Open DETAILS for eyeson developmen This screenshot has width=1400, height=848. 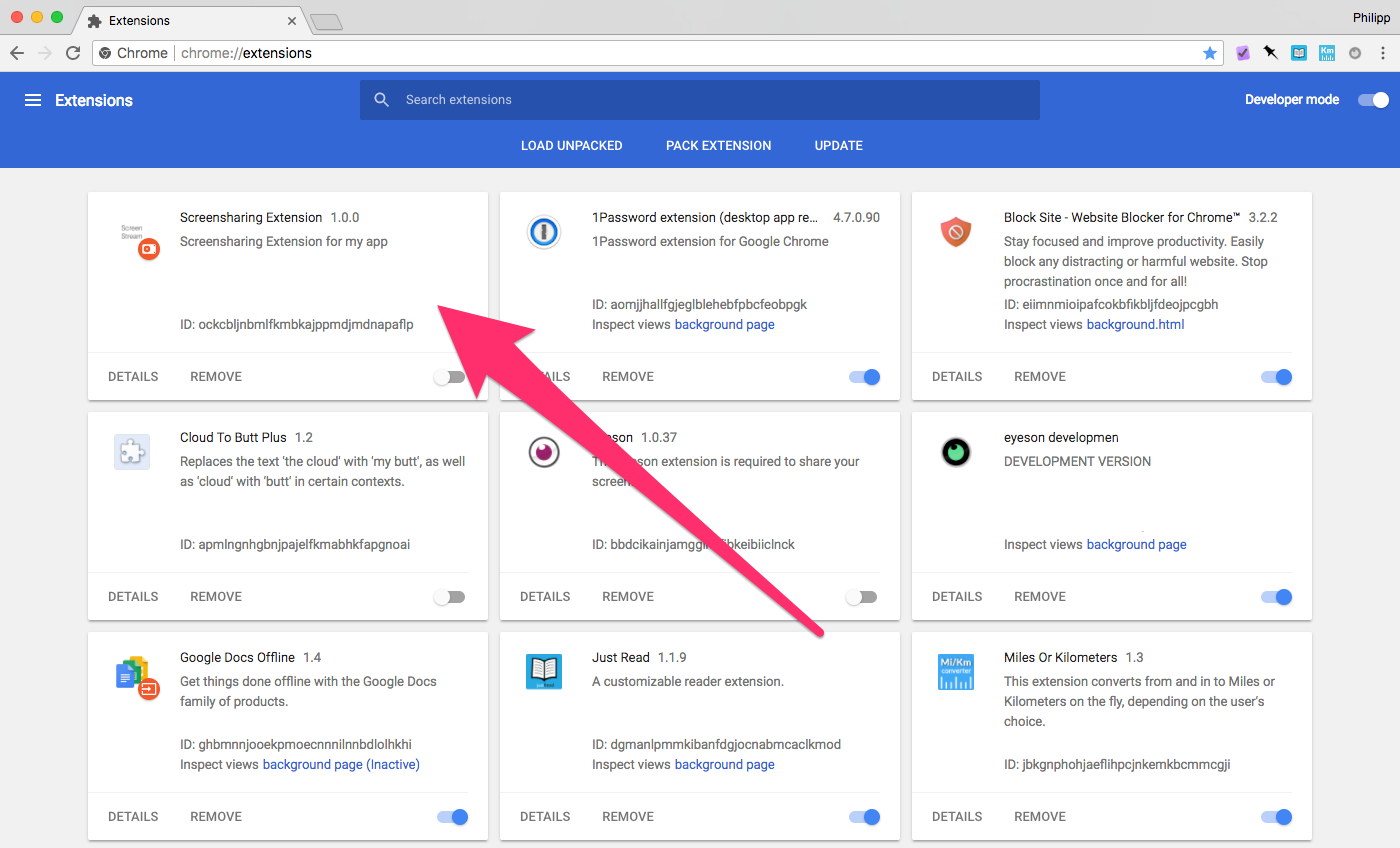957,597
